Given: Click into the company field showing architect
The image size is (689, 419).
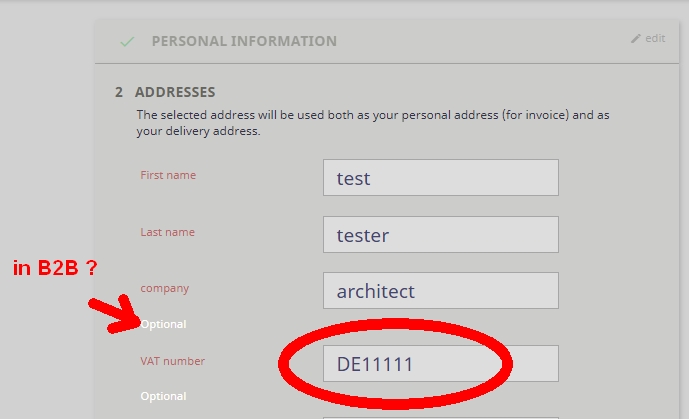Looking at the screenshot, I should point(440,291).
